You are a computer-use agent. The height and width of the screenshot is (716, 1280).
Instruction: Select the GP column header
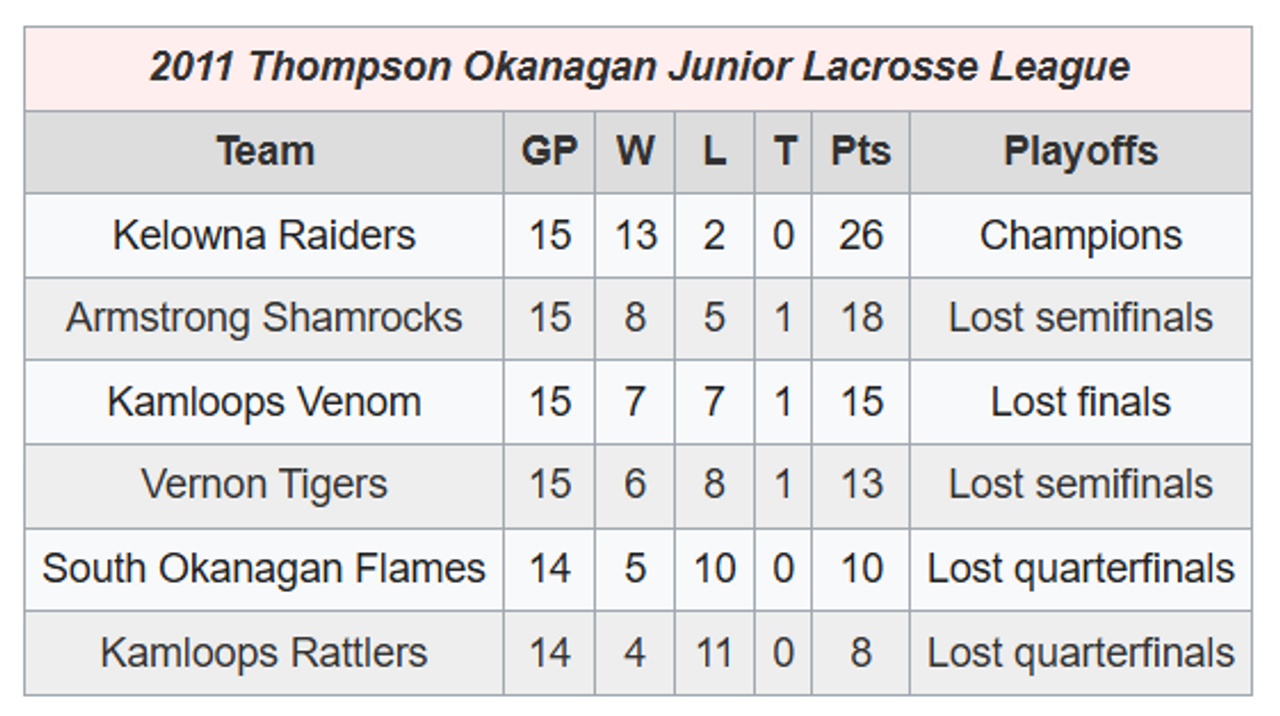coord(549,151)
